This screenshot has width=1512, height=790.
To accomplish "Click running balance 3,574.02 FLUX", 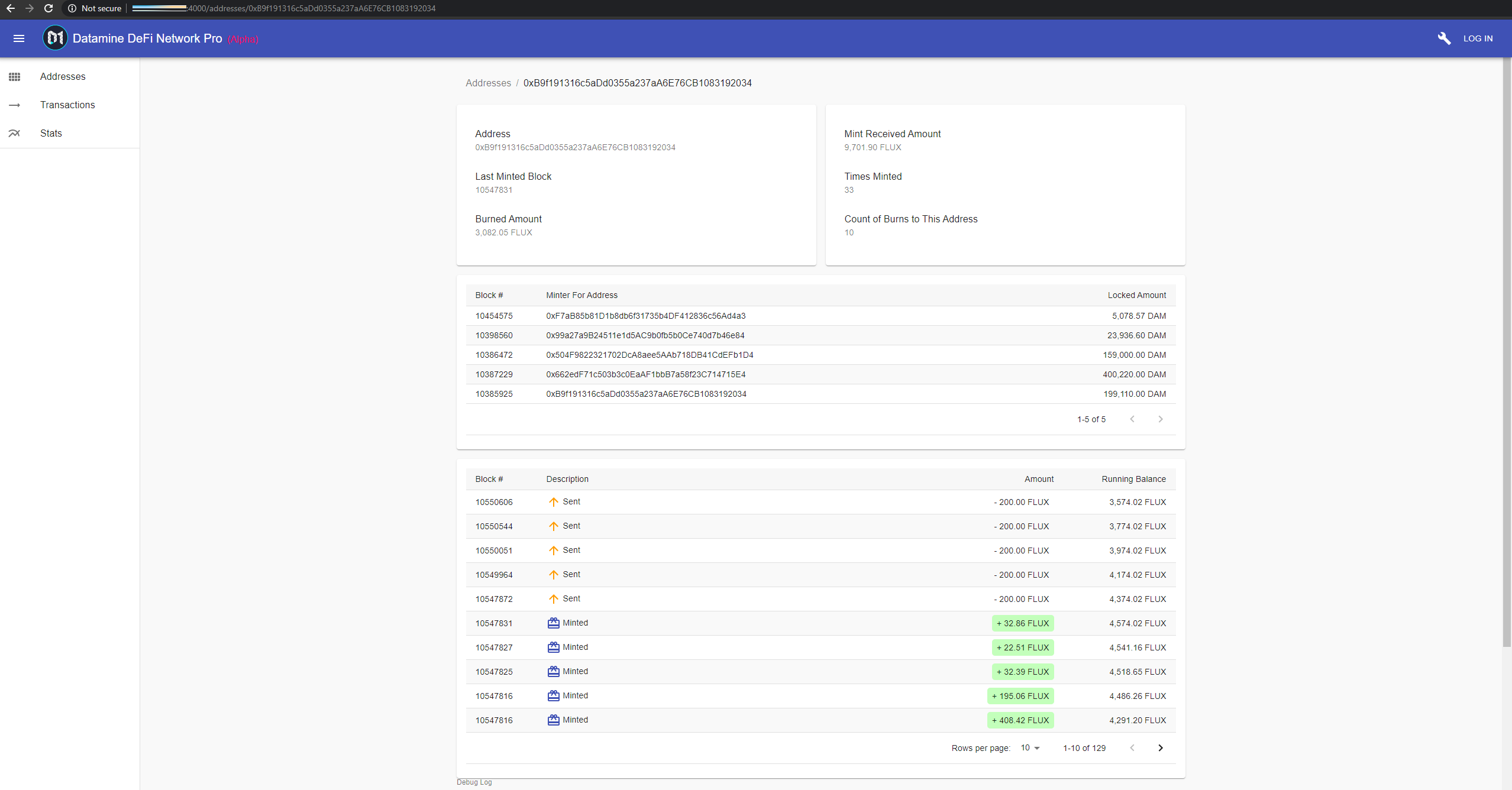I will click(1138, 503).
